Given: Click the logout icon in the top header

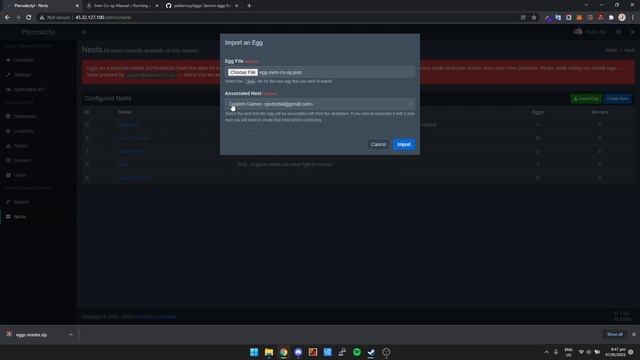Looking at the screenshot, I should [633, 32].
